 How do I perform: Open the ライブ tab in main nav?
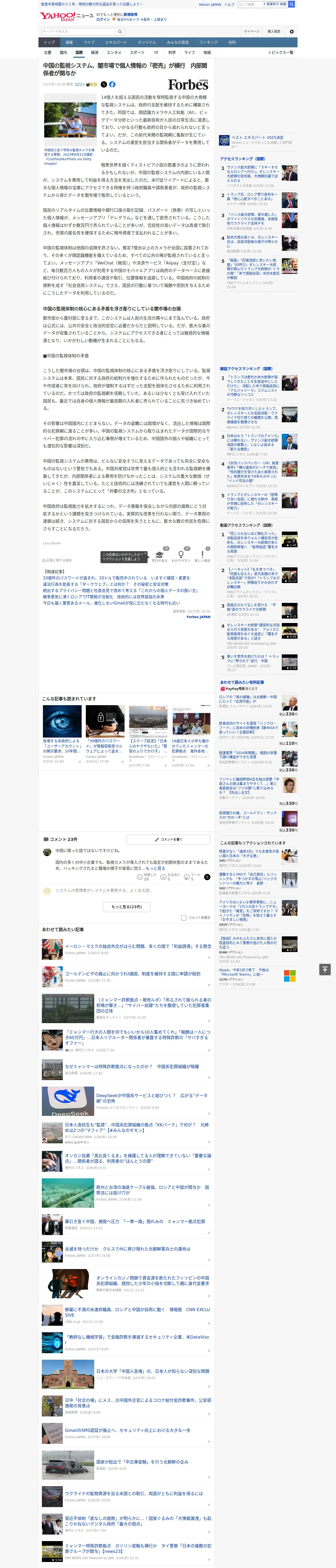click(89, 43)
